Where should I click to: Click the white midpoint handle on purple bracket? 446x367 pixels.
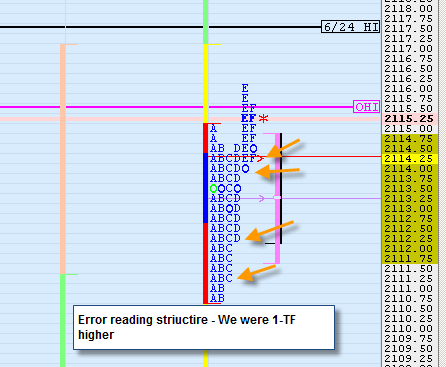pos(277,198)
